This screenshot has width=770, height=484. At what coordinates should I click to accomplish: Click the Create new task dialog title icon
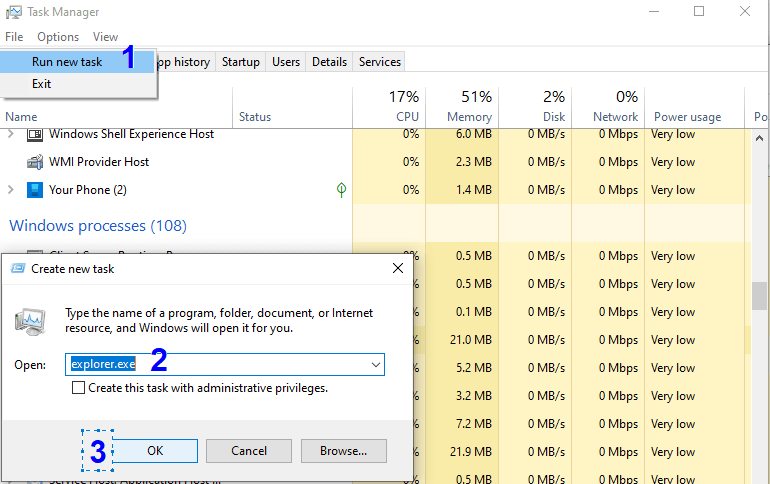[18, 269]
